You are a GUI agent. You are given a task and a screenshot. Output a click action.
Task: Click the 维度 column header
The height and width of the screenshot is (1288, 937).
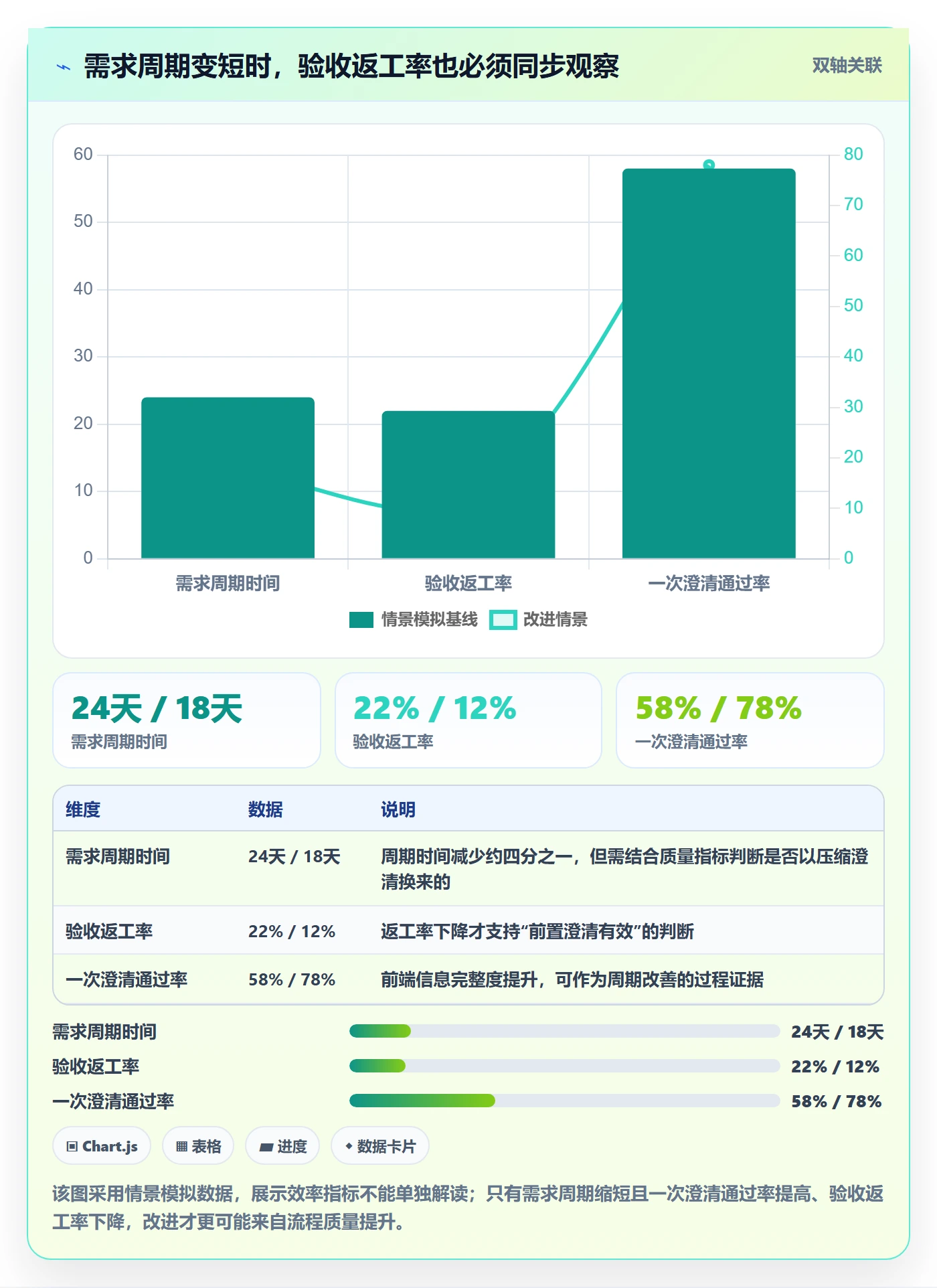point(83,809)
